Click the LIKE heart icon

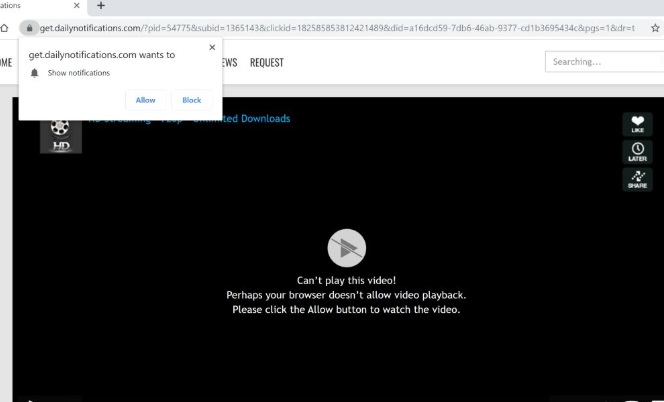pyautogui.click(x=637, y=124)
